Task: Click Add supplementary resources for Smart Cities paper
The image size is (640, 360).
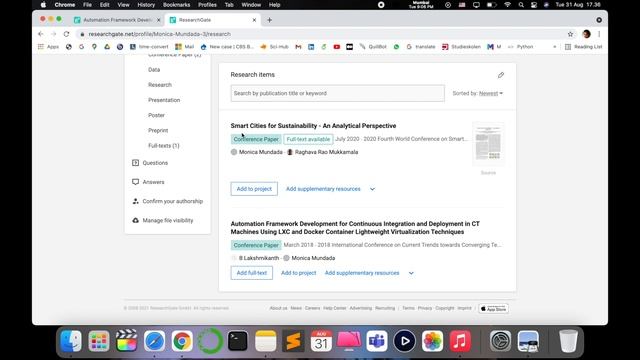Action: pyautogui.click(x=323, y=189)
